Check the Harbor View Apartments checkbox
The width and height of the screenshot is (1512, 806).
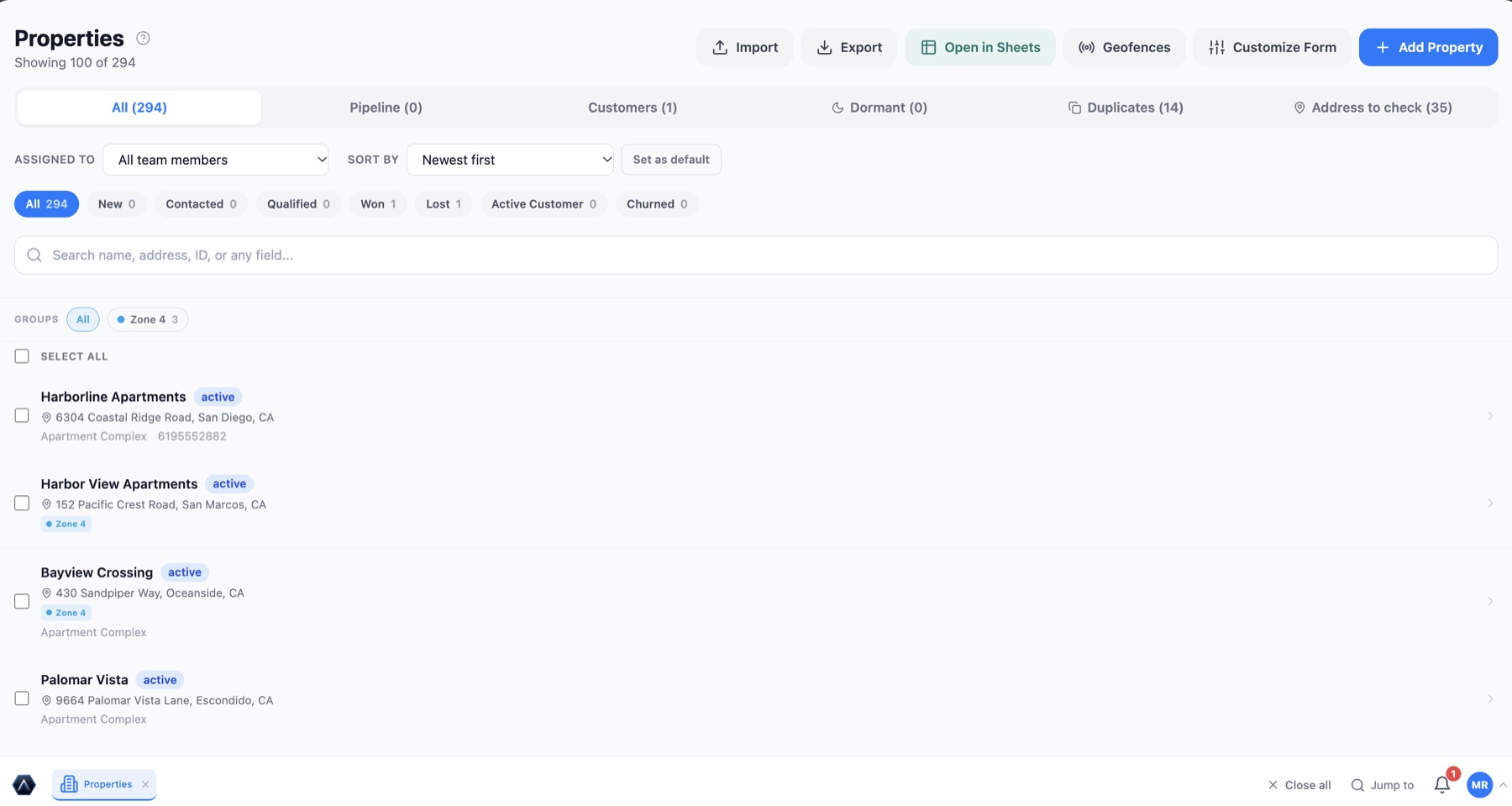tap(22, 503)
